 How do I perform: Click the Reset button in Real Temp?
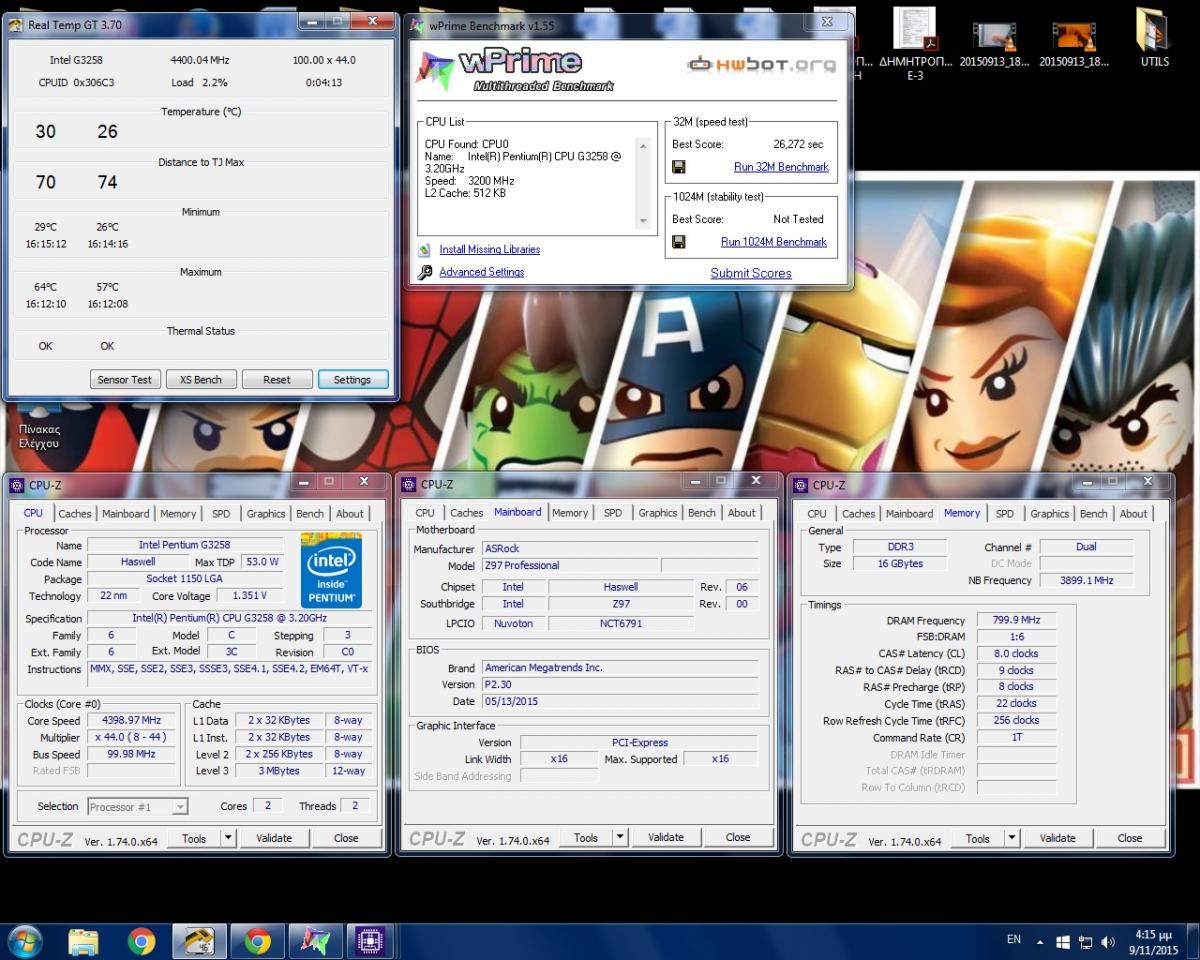[277, 379]
